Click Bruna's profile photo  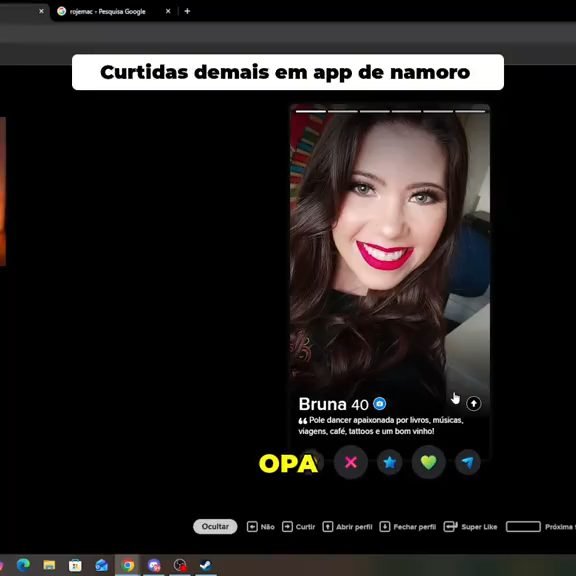pyautogui.click(x=389, y=250)
